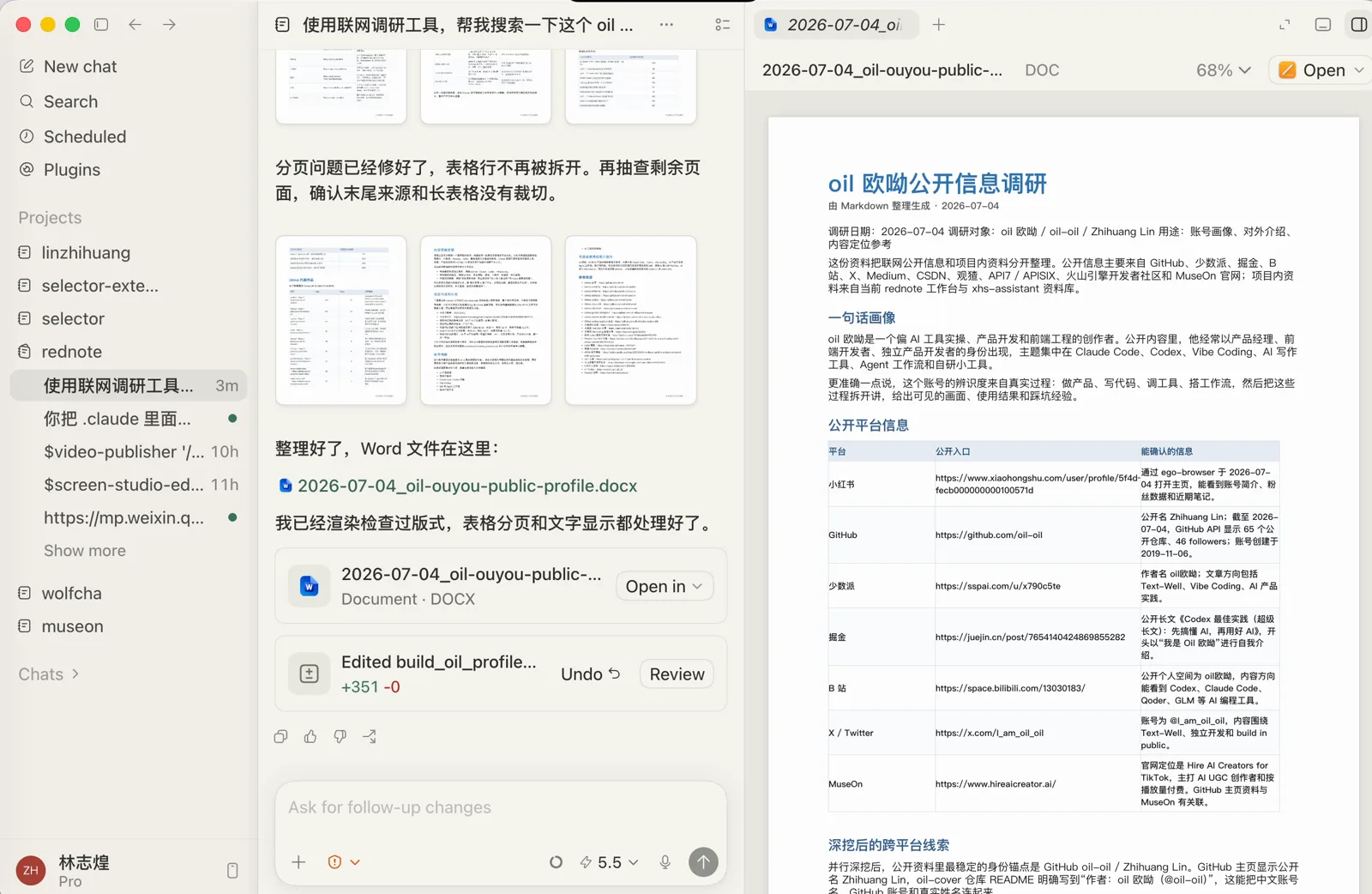Undo the build_oil_profile edit
Screen dimensions: 1372x894
click(590, 674)
